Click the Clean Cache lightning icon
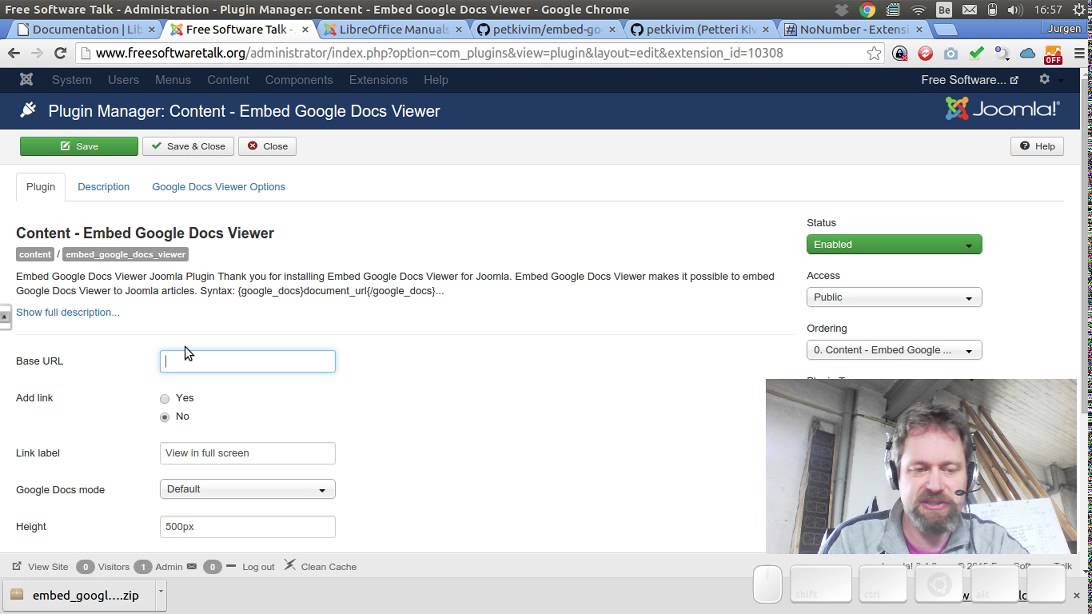The image size is (1092, 614). coord(290,565)
